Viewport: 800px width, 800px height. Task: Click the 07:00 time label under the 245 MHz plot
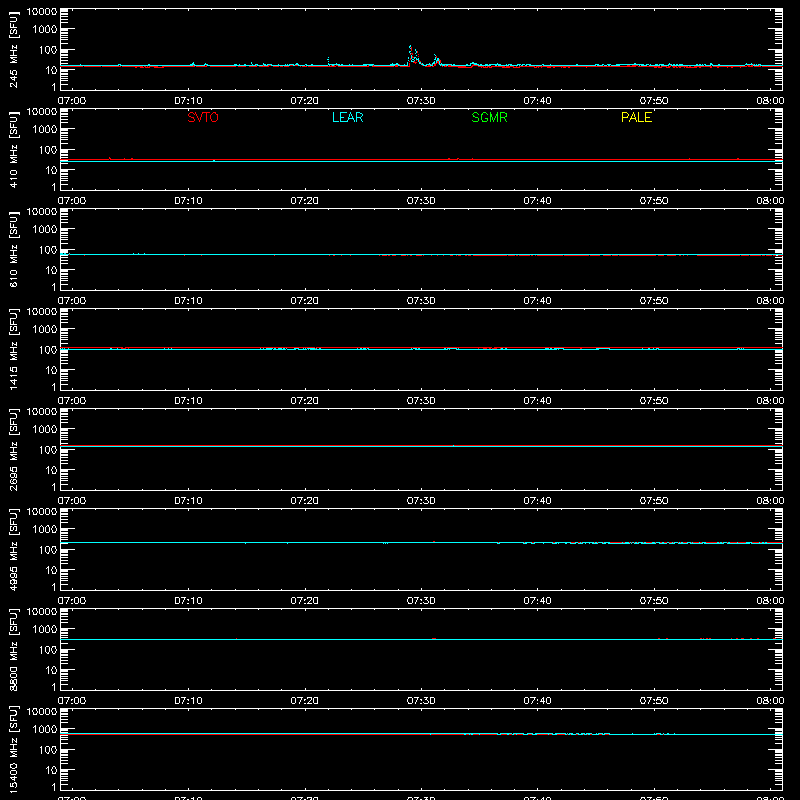(x=72, y=101)
